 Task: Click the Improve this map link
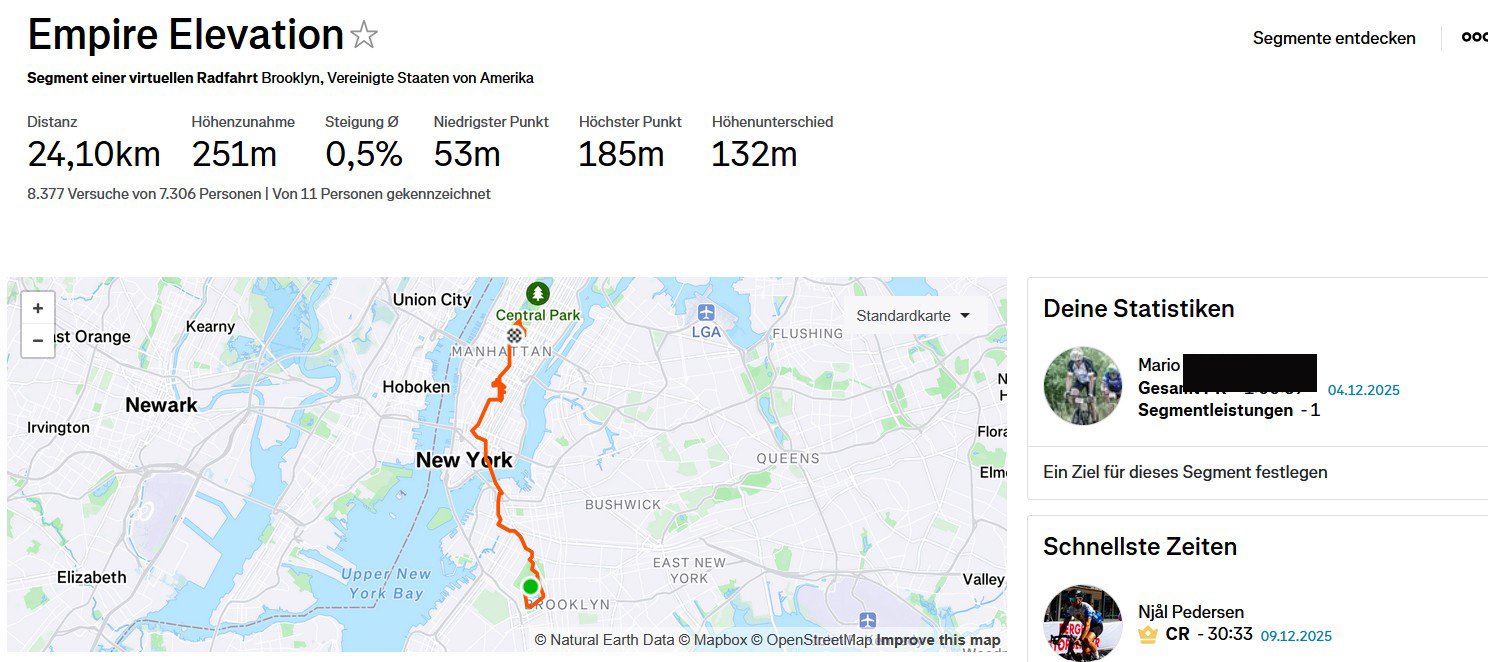(x=938, y=640)
